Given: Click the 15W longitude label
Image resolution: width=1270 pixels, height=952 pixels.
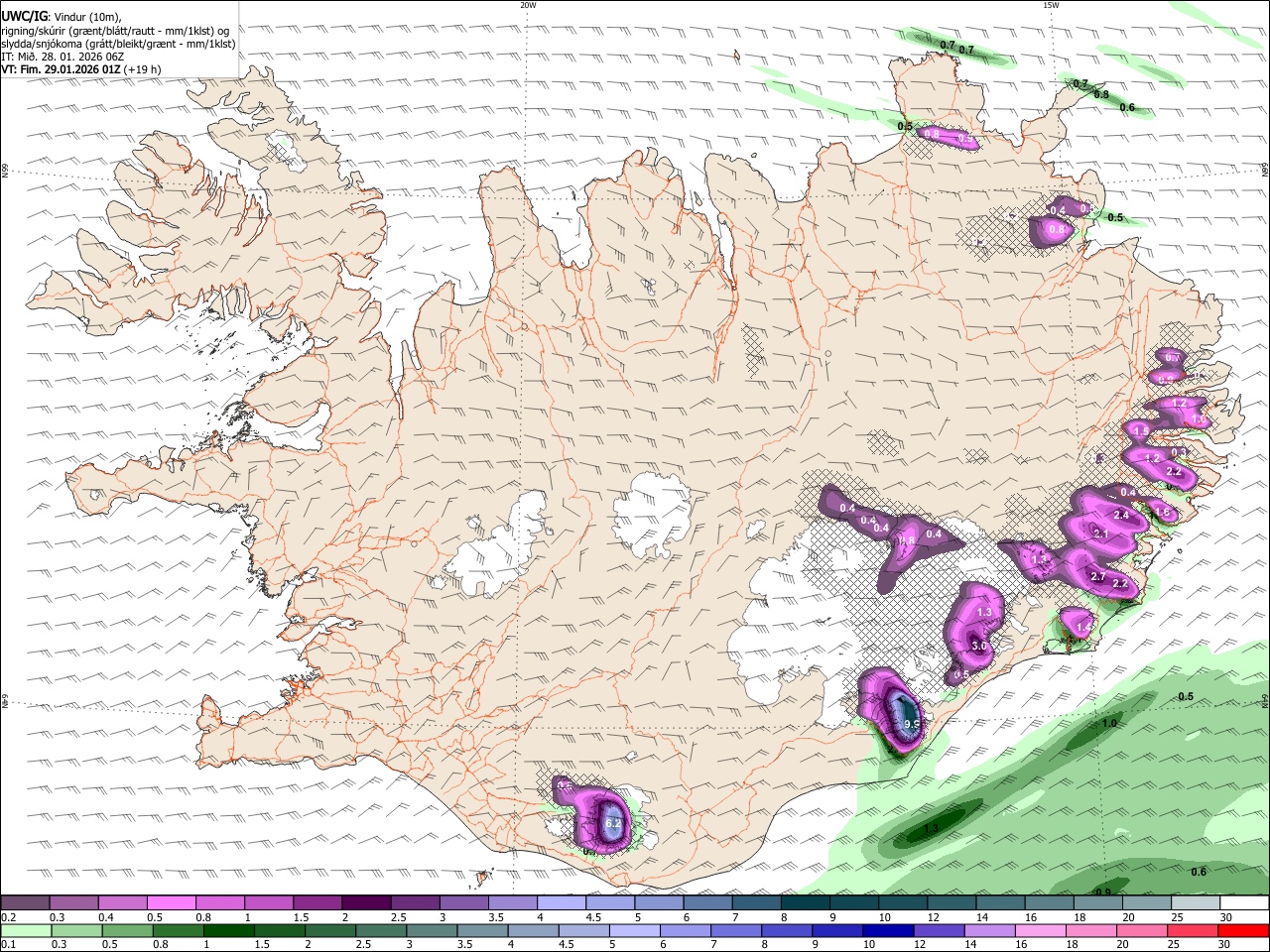Looking at the screenshot, I should (x=1051, y=5).
